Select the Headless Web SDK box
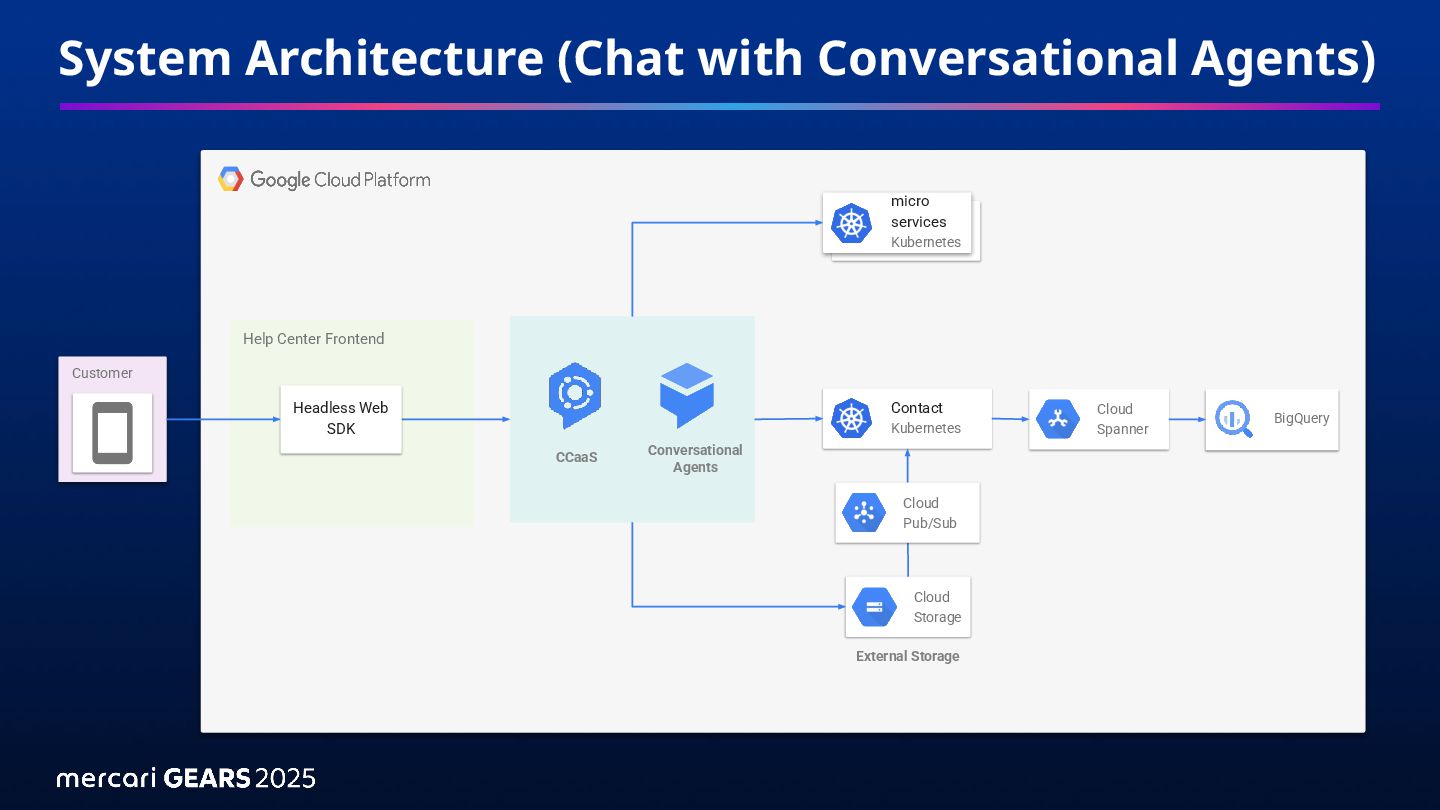 pos(341,419)
